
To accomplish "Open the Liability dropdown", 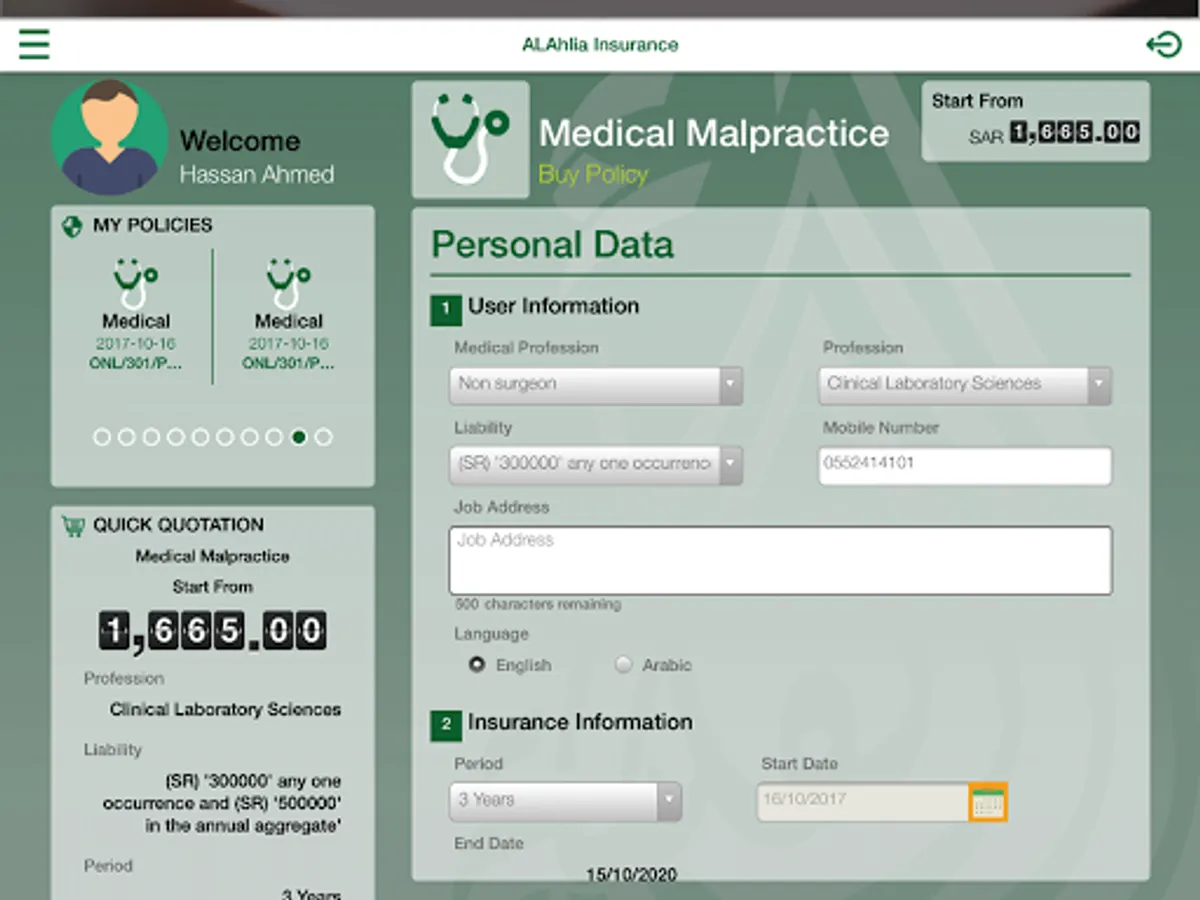I will pos(596,465).
